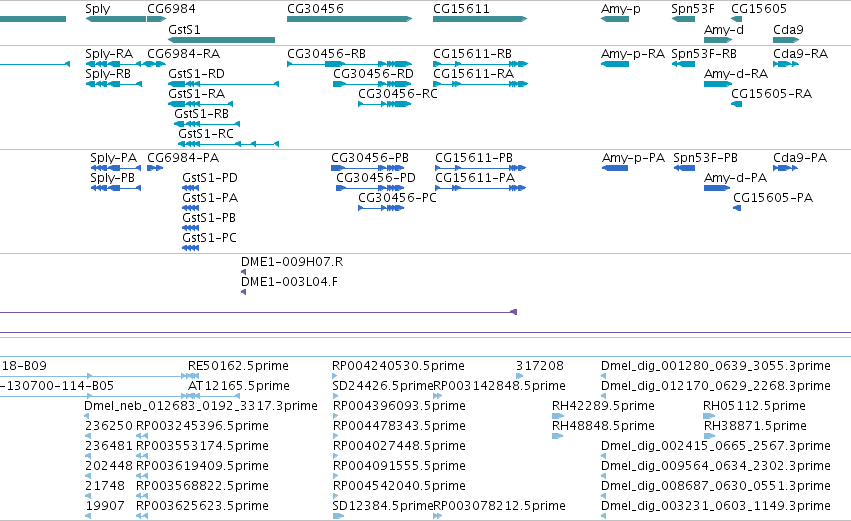Image resolution: width=851 pixels, height=521 pixels.
Task: Select the CG6984 gene label
Action: click(x=172, y=9)
